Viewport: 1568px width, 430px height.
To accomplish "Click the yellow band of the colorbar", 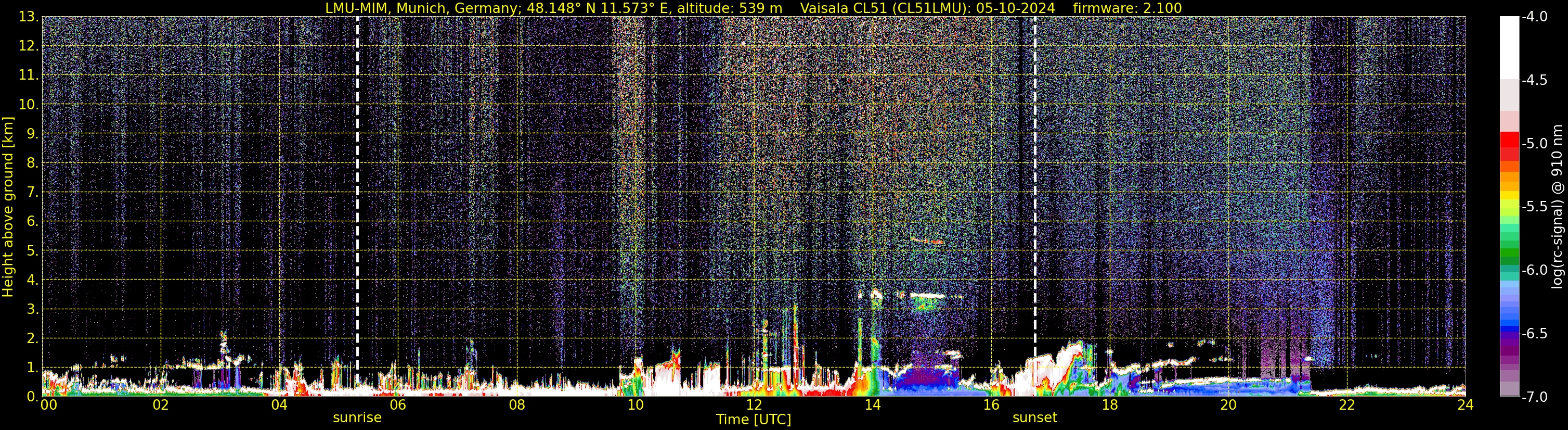I will click(1509, 196).
